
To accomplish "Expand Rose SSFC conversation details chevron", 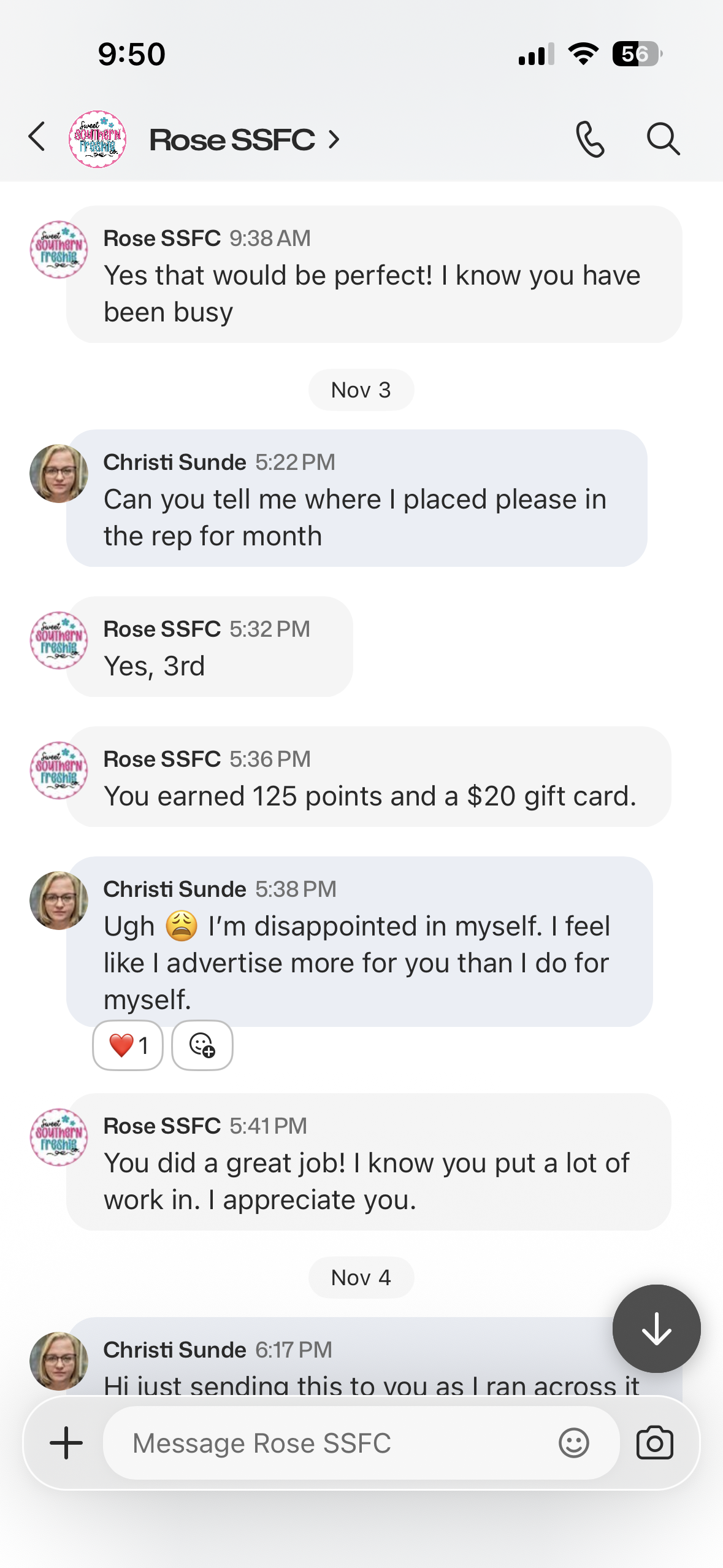I will [334, 140].
